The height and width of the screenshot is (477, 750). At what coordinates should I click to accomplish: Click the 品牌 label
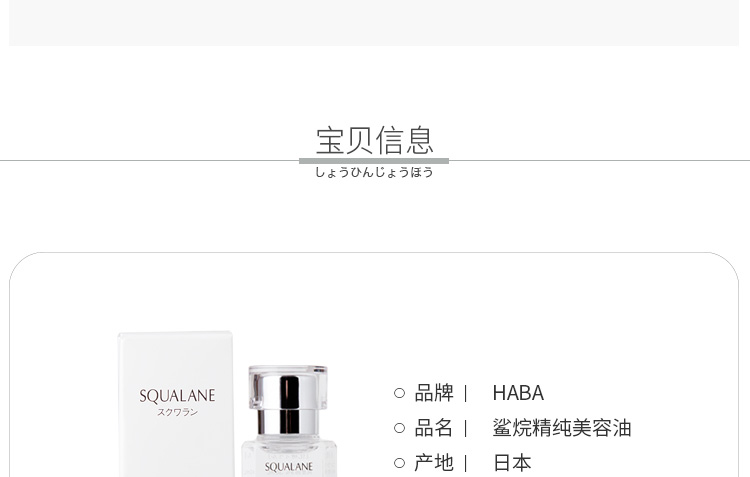pyautogui.click(x=434, y=393)
